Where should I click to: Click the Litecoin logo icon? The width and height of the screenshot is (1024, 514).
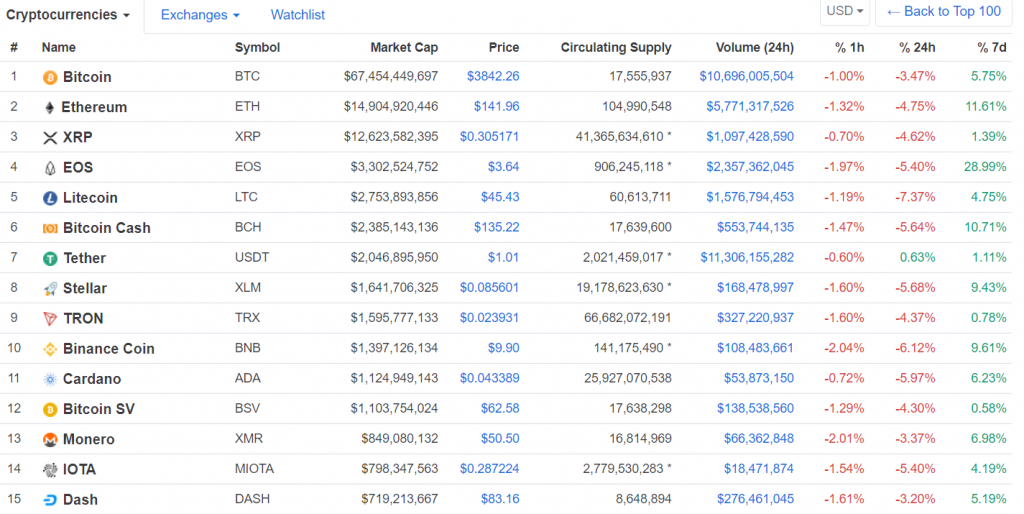(50, 198)
